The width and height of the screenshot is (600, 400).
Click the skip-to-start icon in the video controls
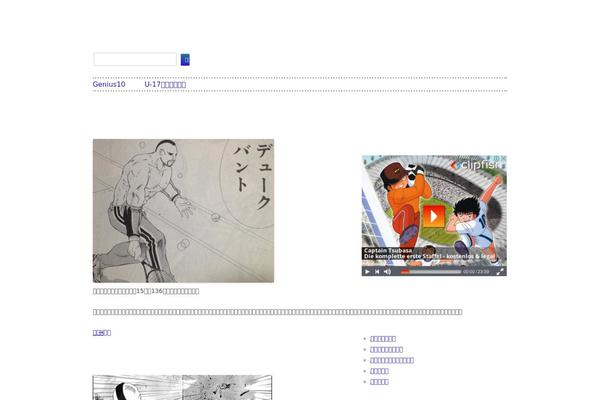click(377, 271)
